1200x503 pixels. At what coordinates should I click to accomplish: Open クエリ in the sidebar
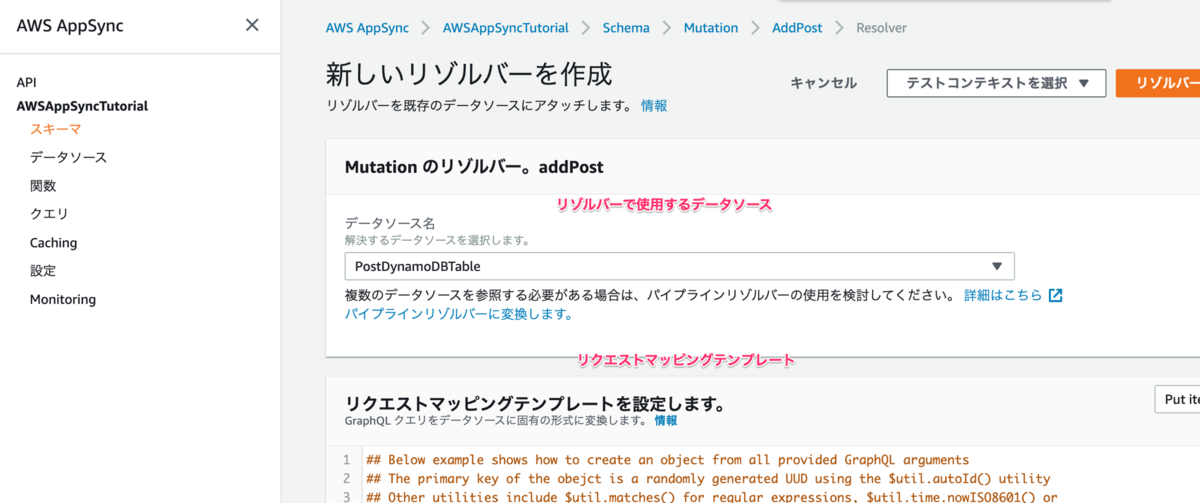coord(49,214)
